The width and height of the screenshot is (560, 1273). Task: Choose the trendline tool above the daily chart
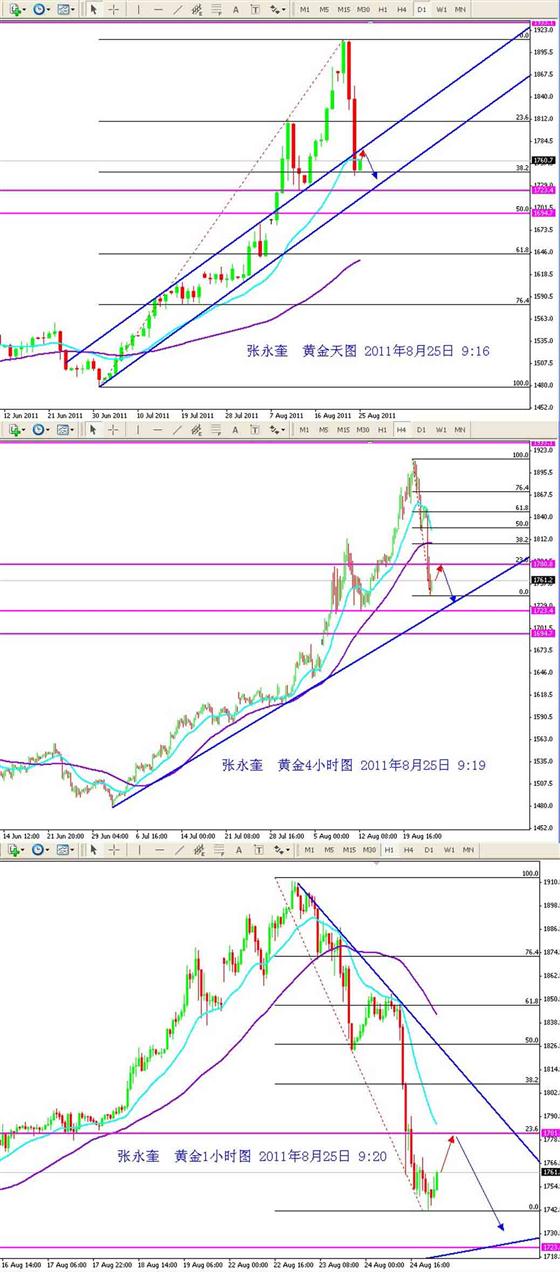[177, 9]
